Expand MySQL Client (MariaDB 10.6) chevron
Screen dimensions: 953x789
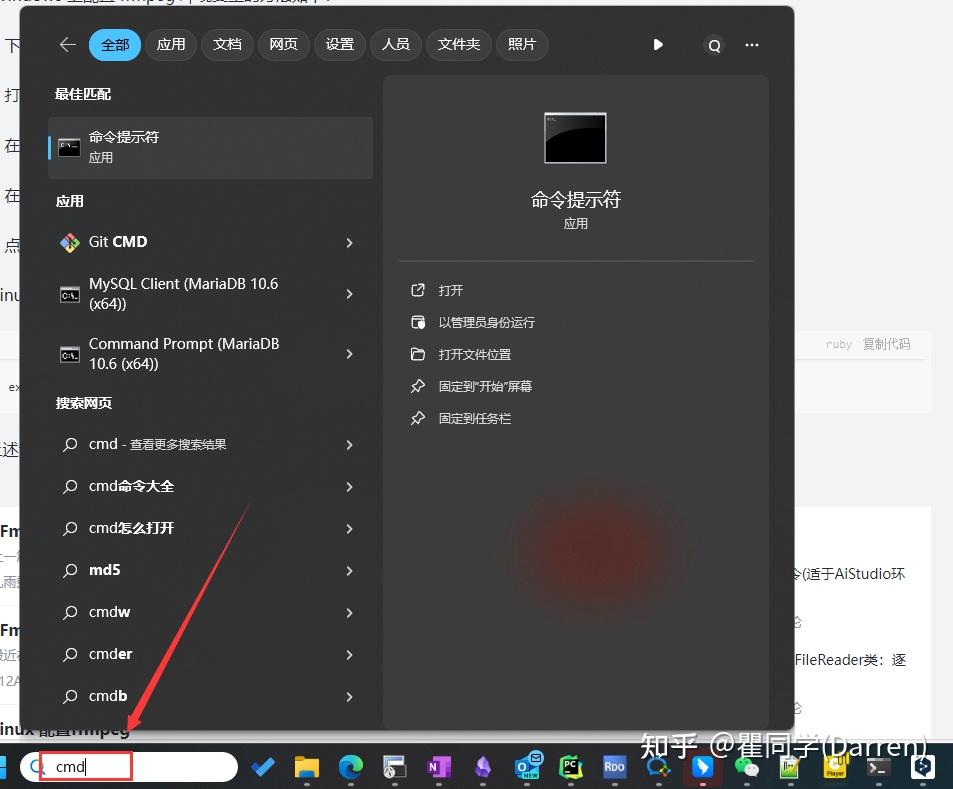coord(349,294)
